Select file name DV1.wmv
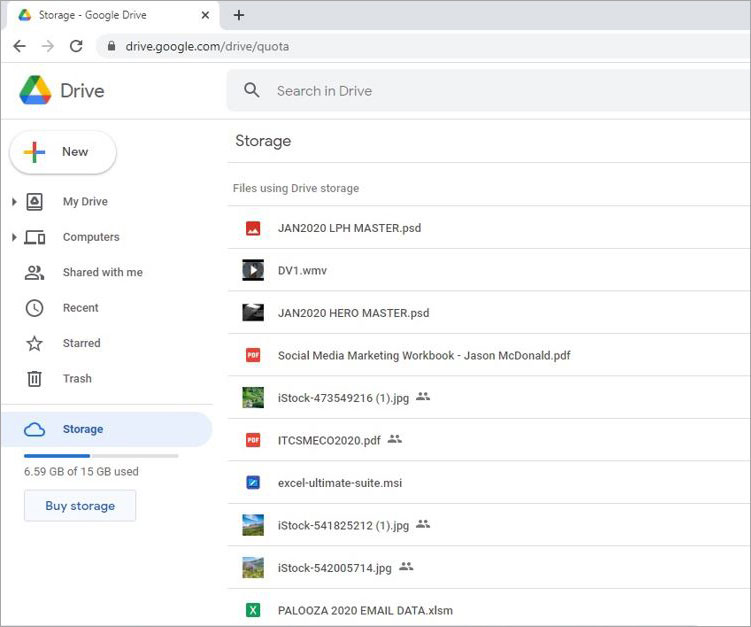Screen dimensions: 751x627 (x=302, y=271)
